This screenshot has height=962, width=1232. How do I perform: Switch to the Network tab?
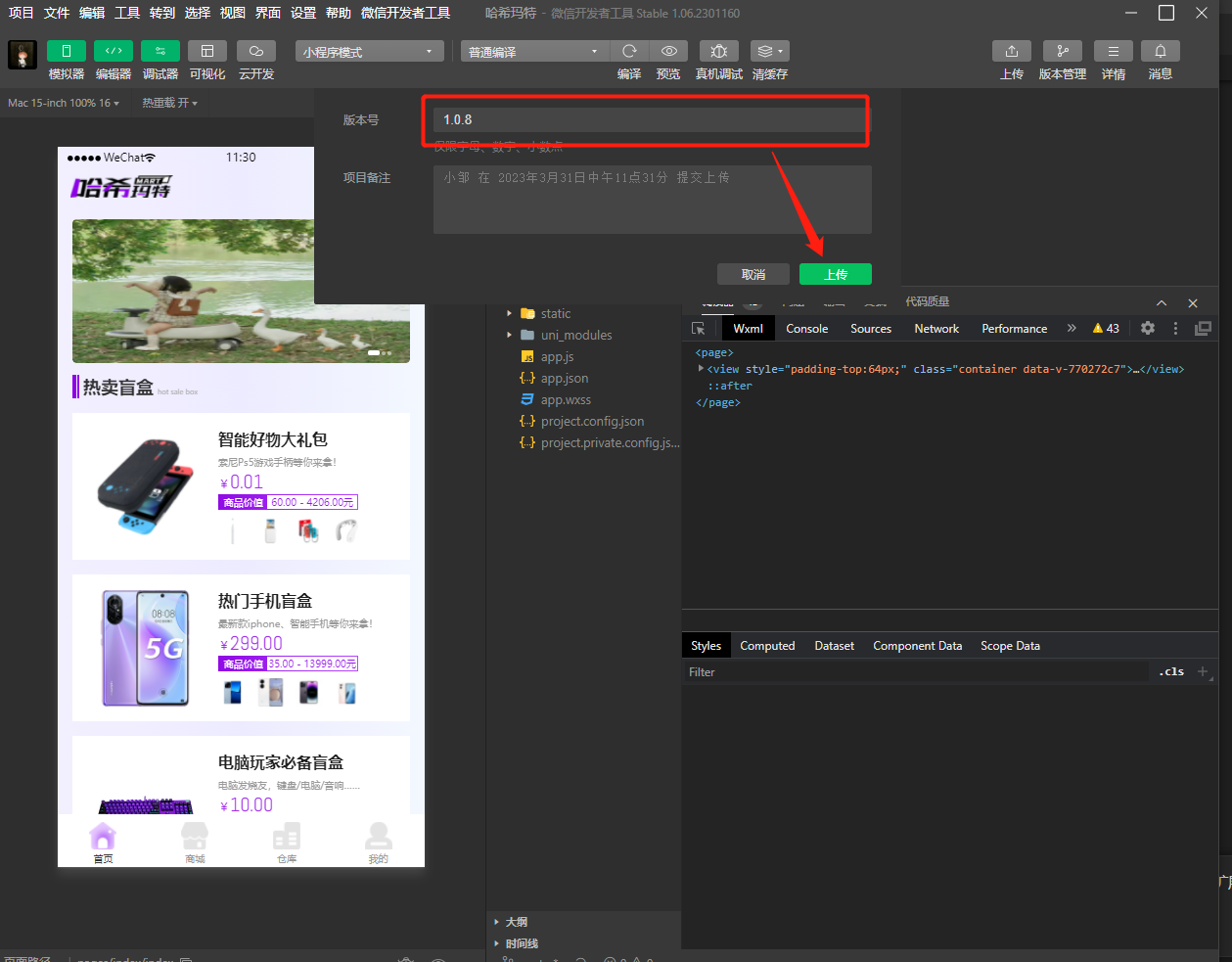[x=936, y=329]
